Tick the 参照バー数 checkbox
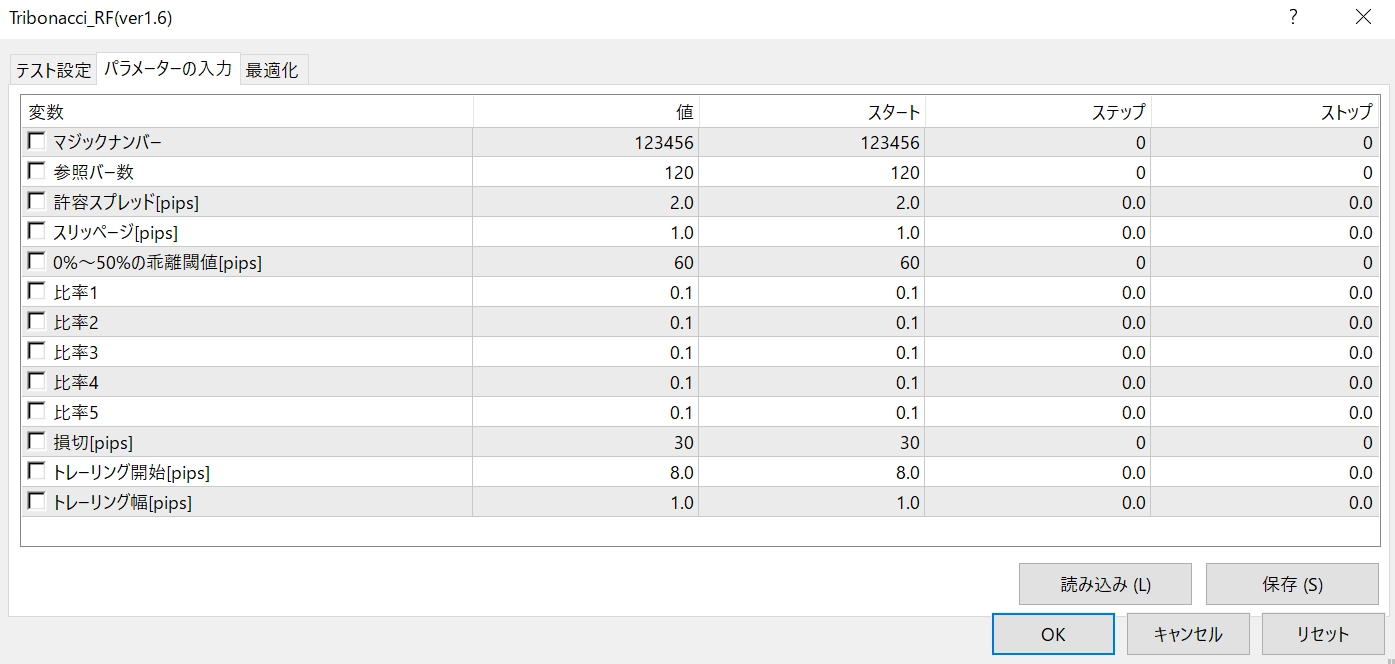Screen dimensions: 1395x664 37,171
